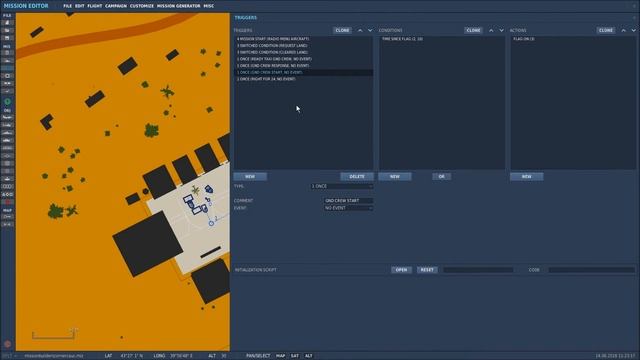This screenshot has height=360, width=640.
Task: Move selected trigger up in list
Action: [x=360, y=30]
